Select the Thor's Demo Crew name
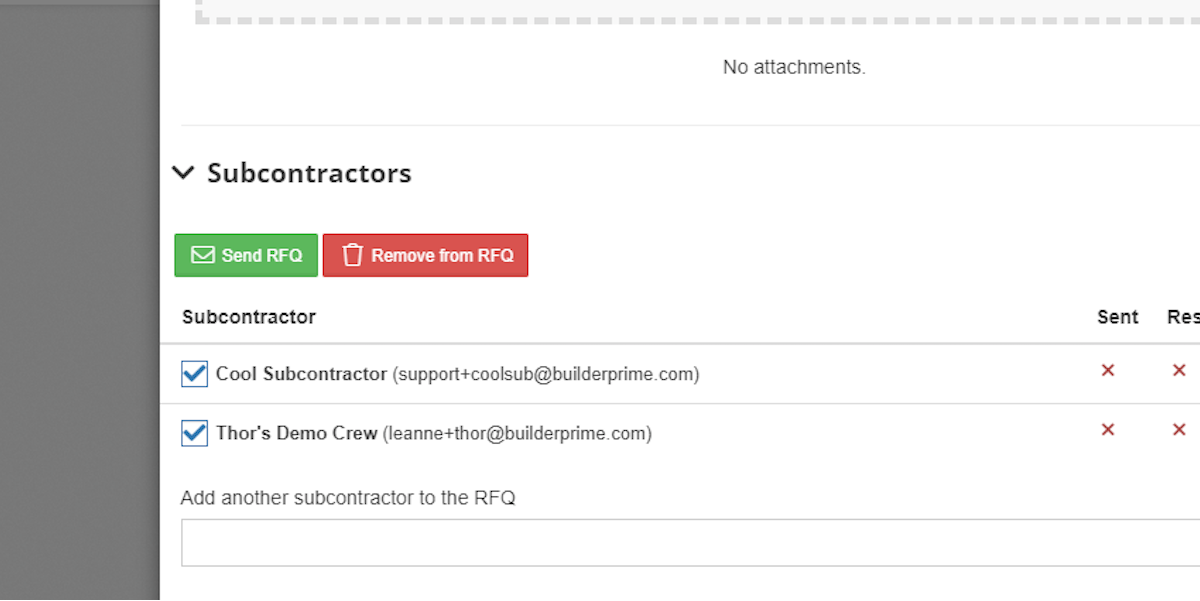The image size is (1200, 601). coord(296,433)
